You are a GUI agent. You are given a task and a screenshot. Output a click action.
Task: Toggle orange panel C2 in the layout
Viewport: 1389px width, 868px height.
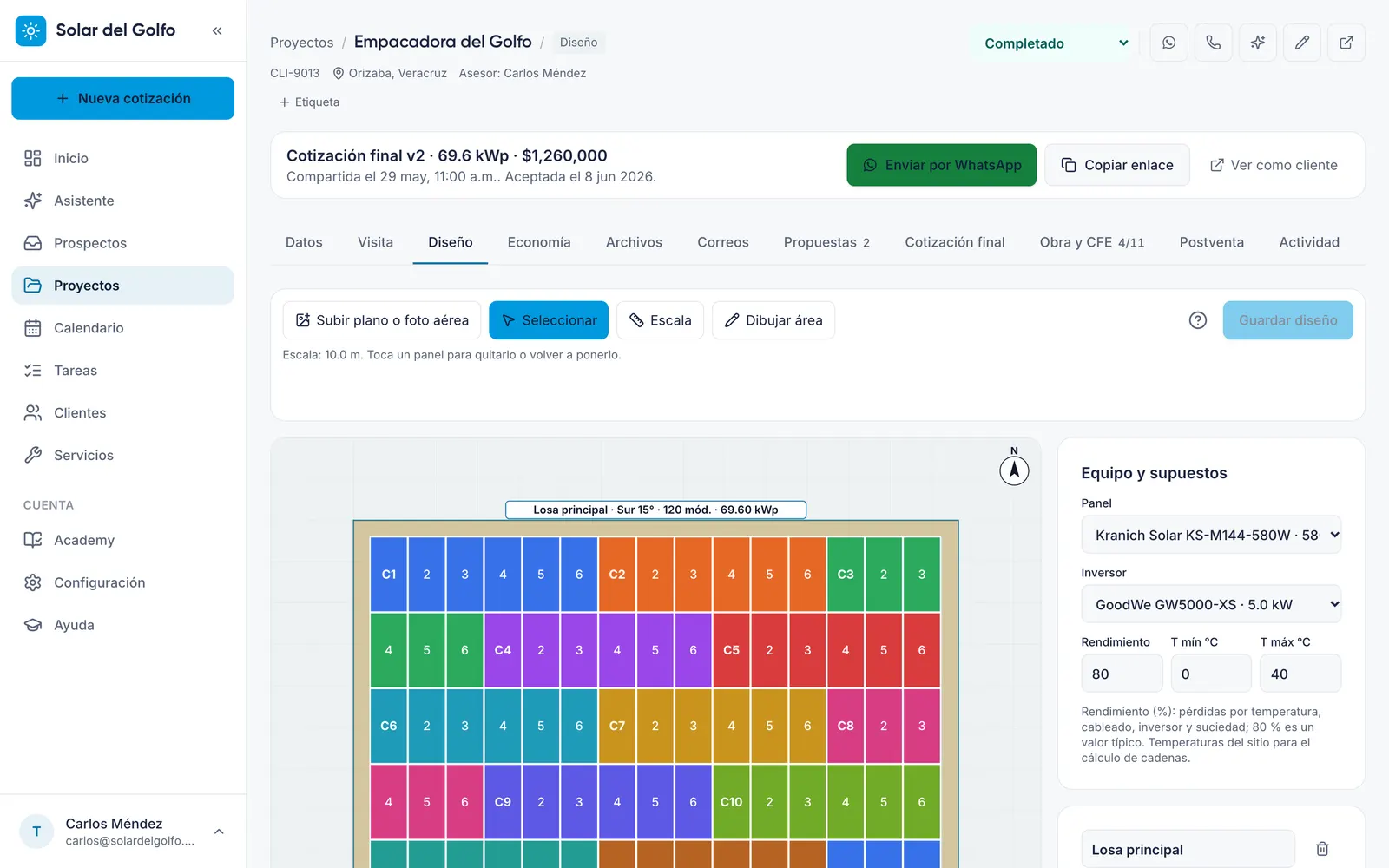point(617,575)
